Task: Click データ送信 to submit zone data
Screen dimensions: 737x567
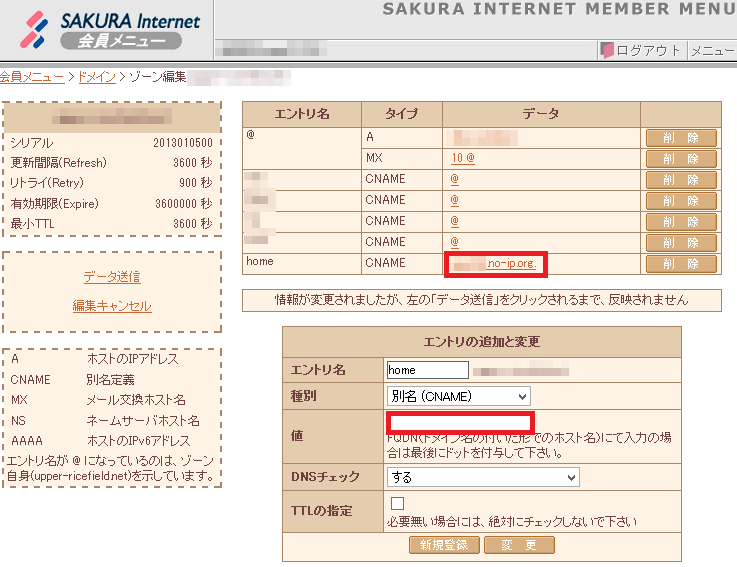Action: pos(112,277)
